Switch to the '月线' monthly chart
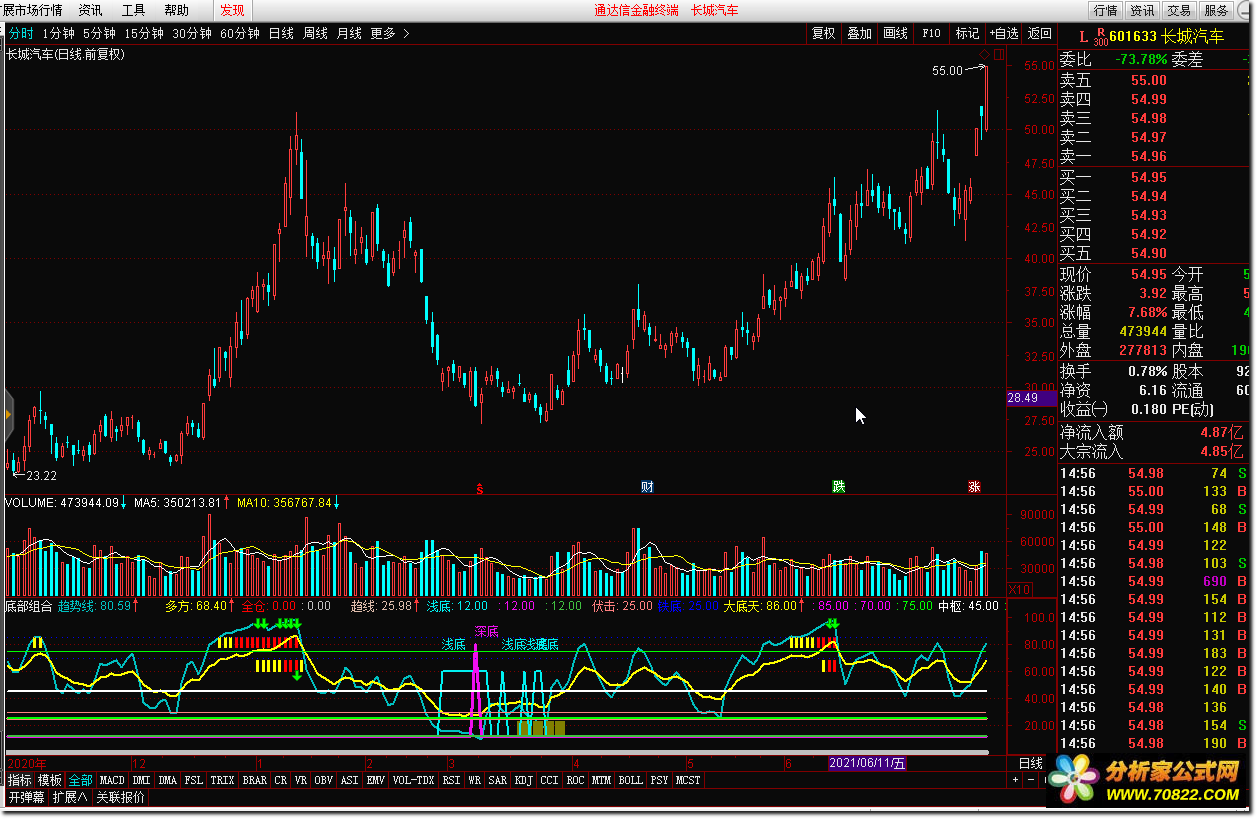 pyautogui.click(x=349, y=33)
